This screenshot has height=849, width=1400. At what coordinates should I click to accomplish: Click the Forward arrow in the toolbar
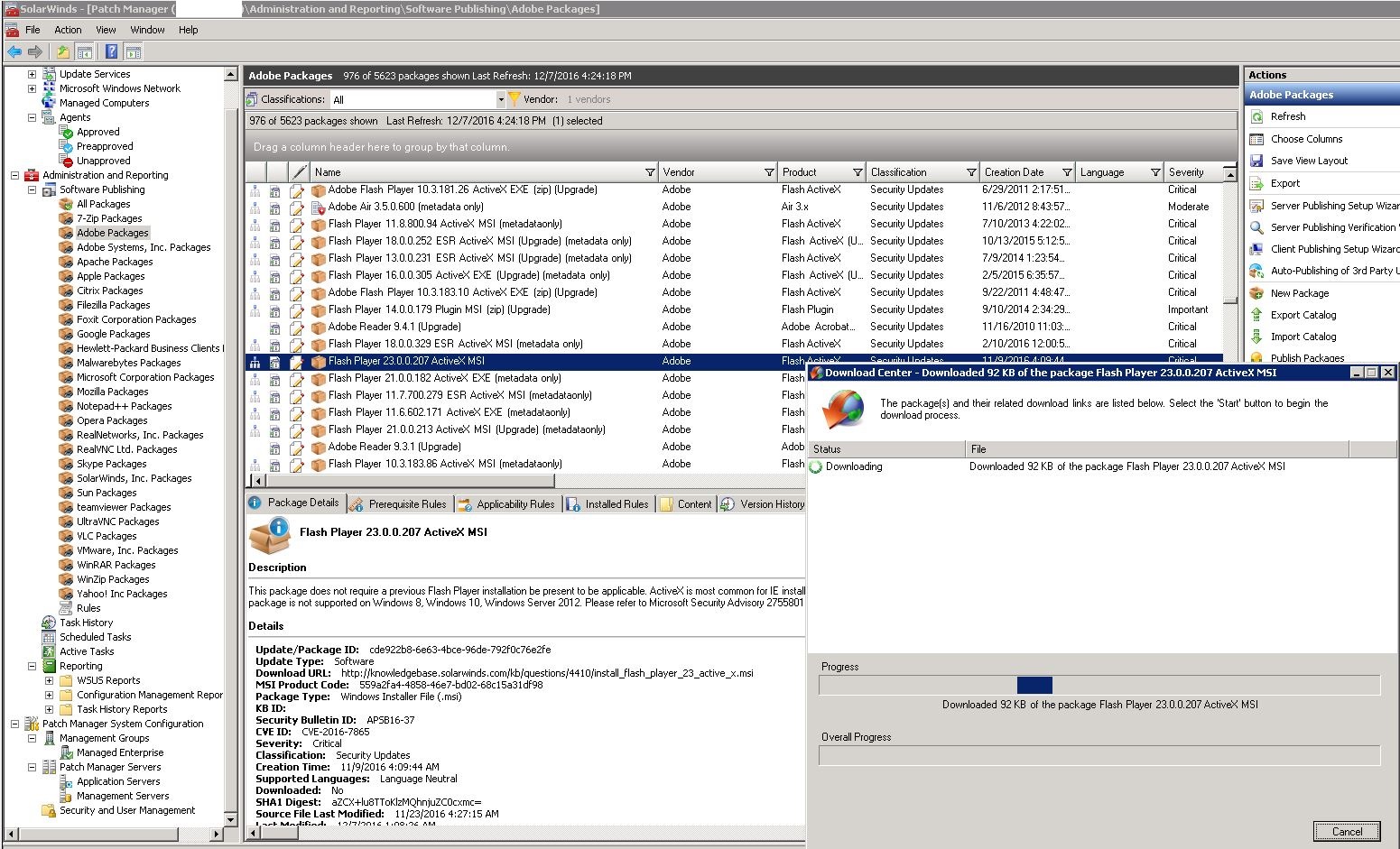(x=35, y=52)
